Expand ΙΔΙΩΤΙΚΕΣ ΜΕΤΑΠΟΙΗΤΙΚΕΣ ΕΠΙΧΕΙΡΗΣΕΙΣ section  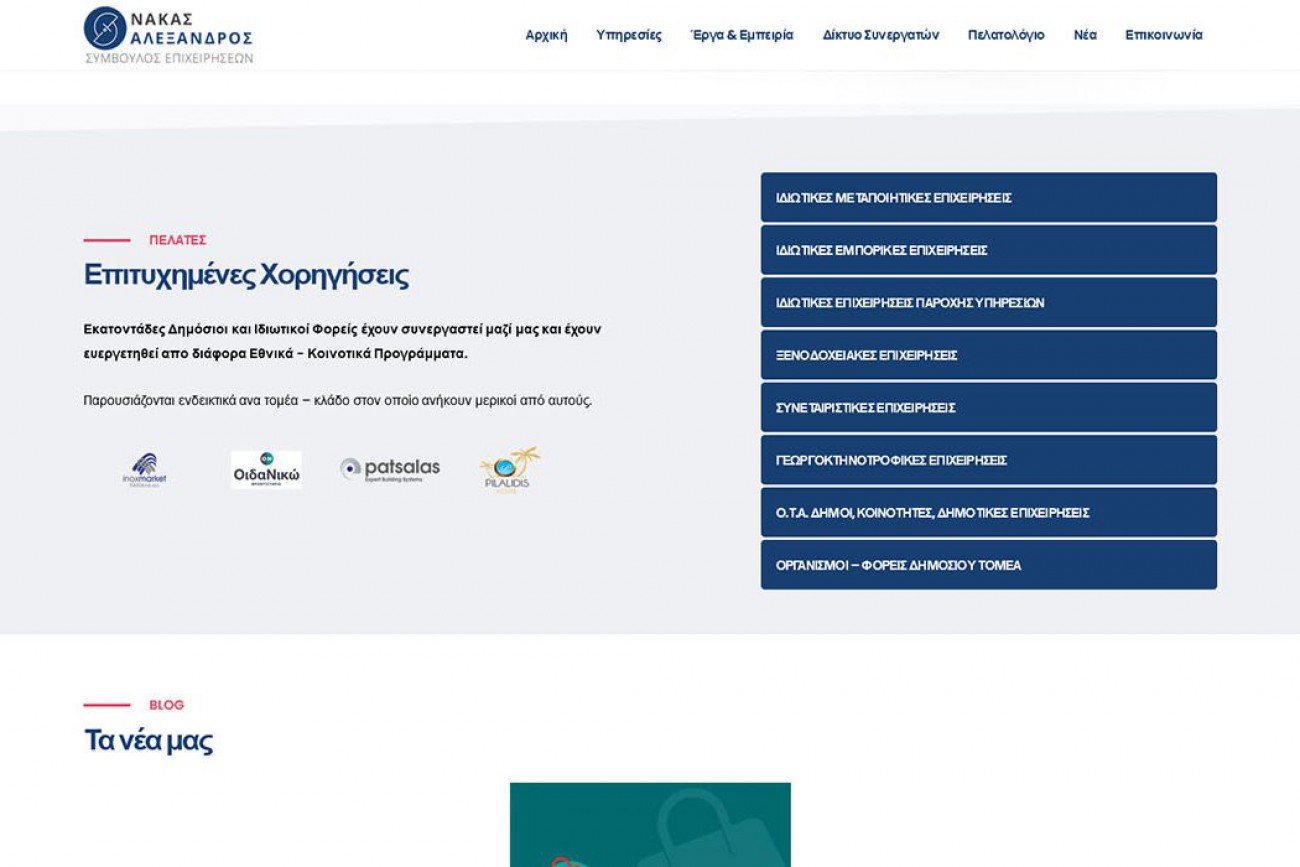pos(988,198)
